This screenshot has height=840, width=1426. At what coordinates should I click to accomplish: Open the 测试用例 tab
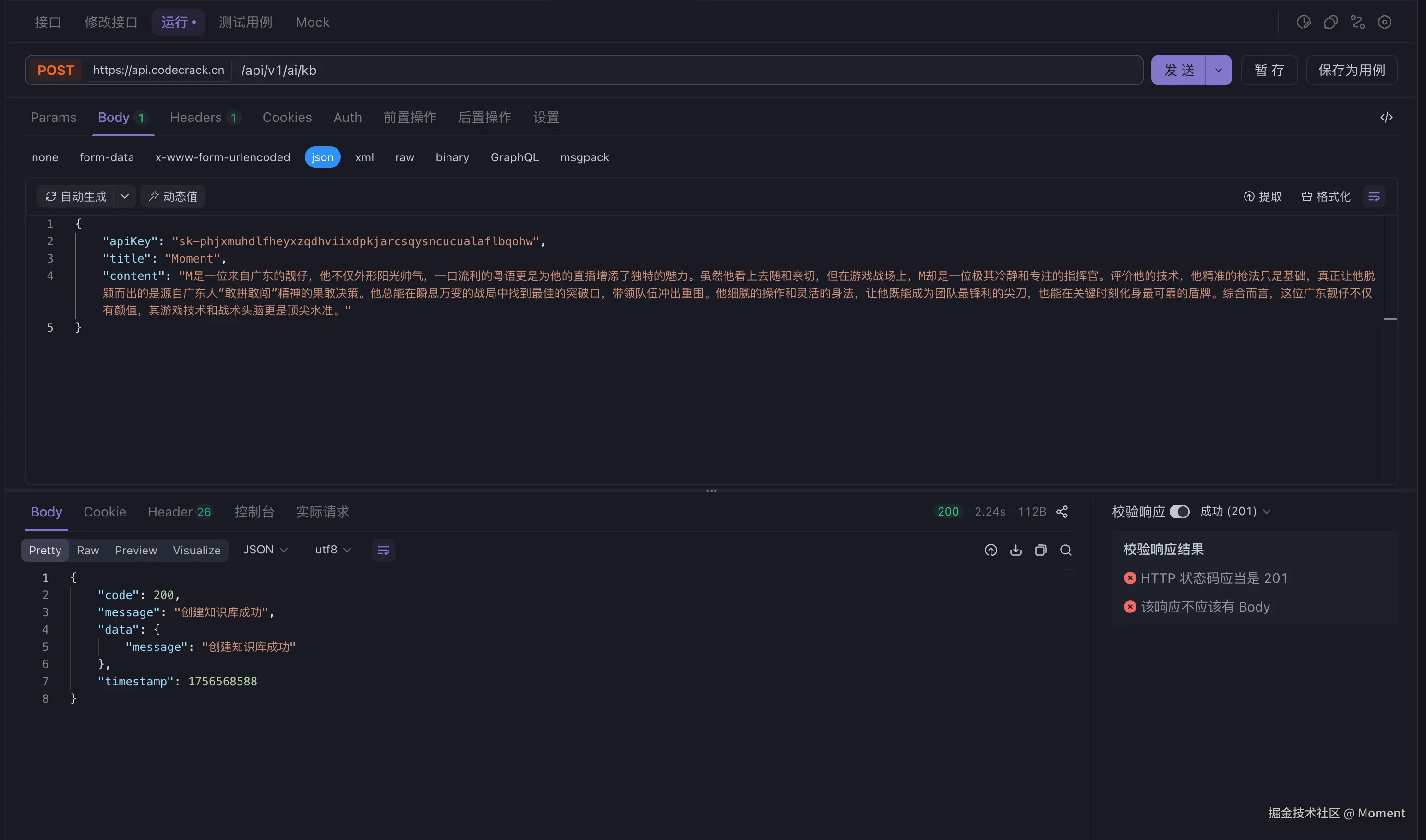pyautogui.click(x=245, y=22)
